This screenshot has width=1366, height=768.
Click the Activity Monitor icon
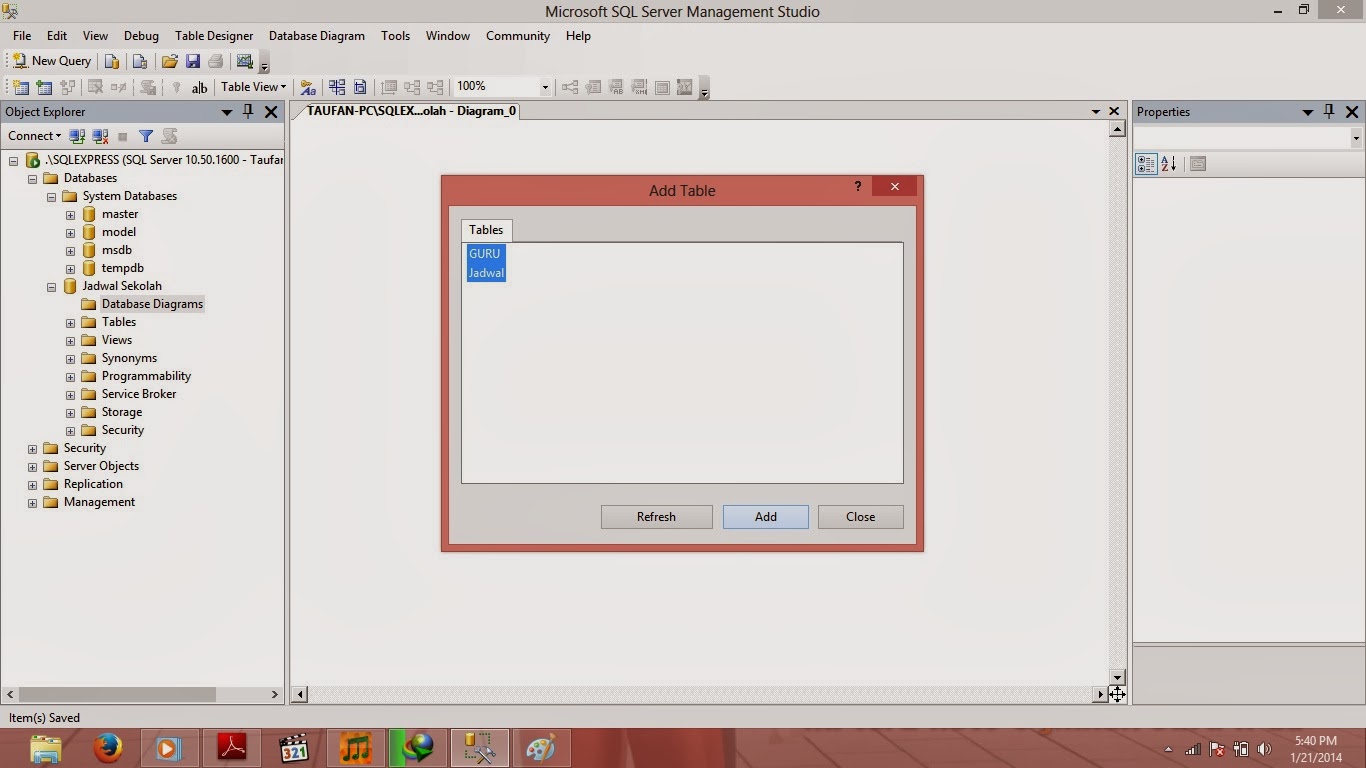click(244, 61)
